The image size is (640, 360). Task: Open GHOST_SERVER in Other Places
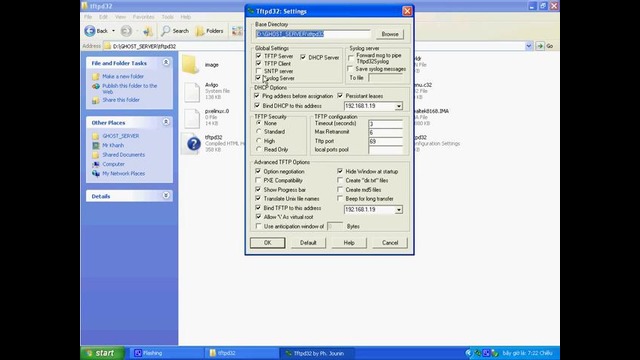coord(120,136)
